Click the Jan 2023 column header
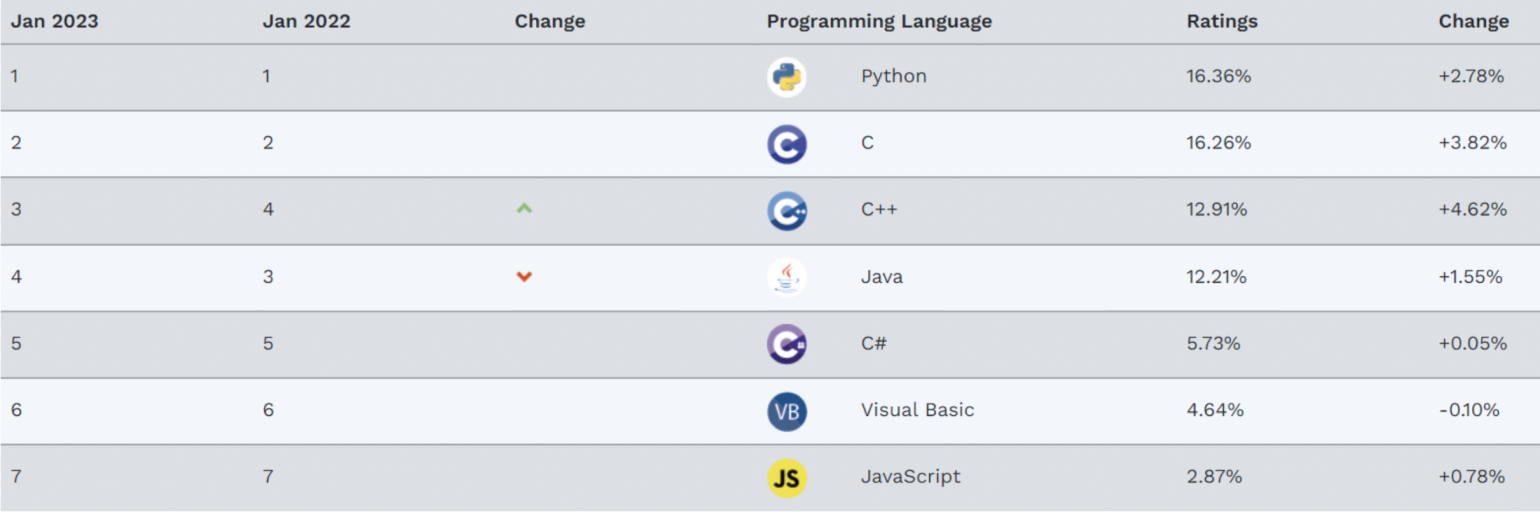The image size is (1540, 512). pyautogui.click(x=55, y=21)
